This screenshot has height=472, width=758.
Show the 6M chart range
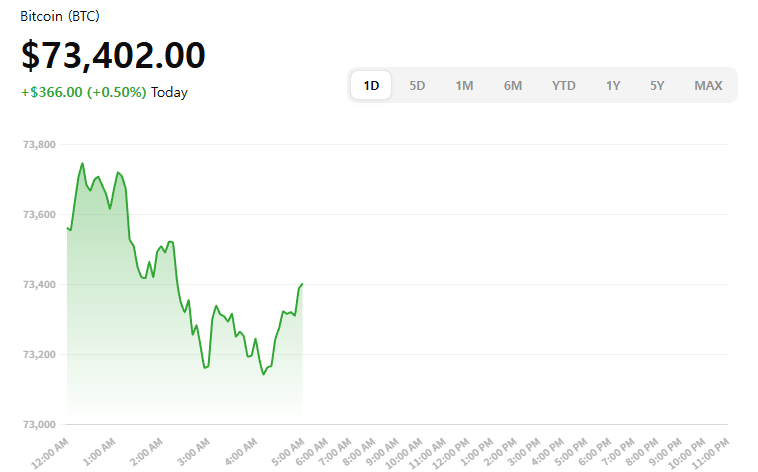(512, 86)
